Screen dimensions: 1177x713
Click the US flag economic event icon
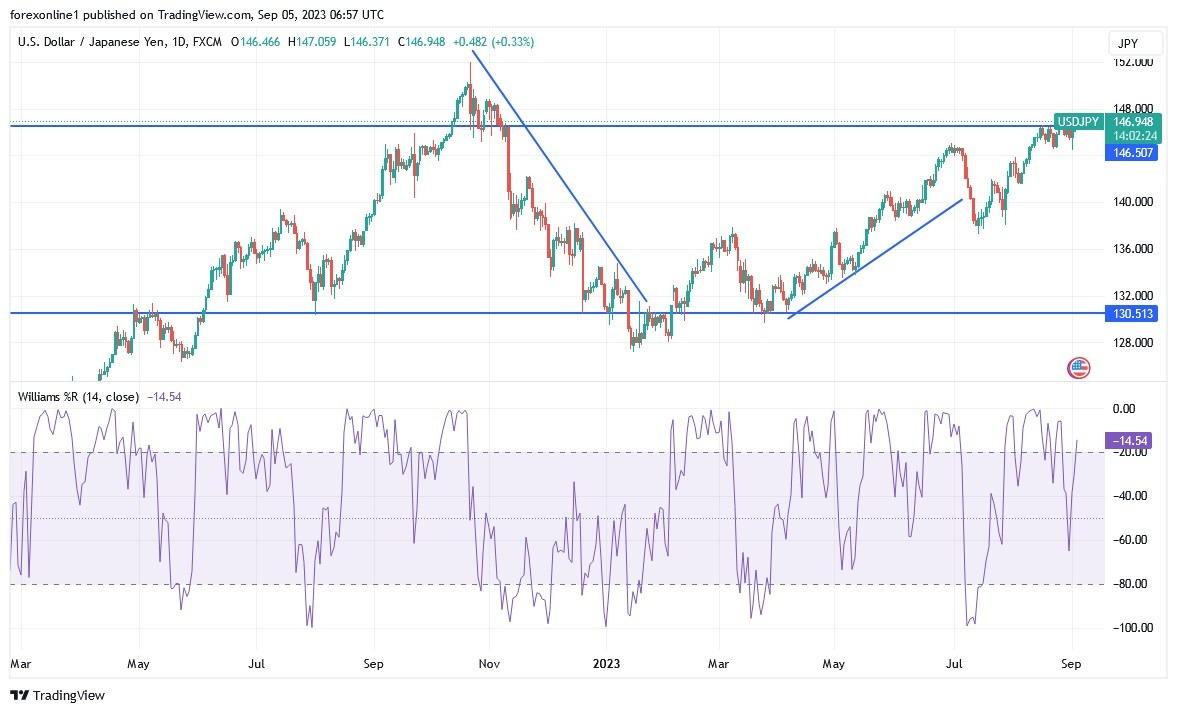coord(1078,368)
